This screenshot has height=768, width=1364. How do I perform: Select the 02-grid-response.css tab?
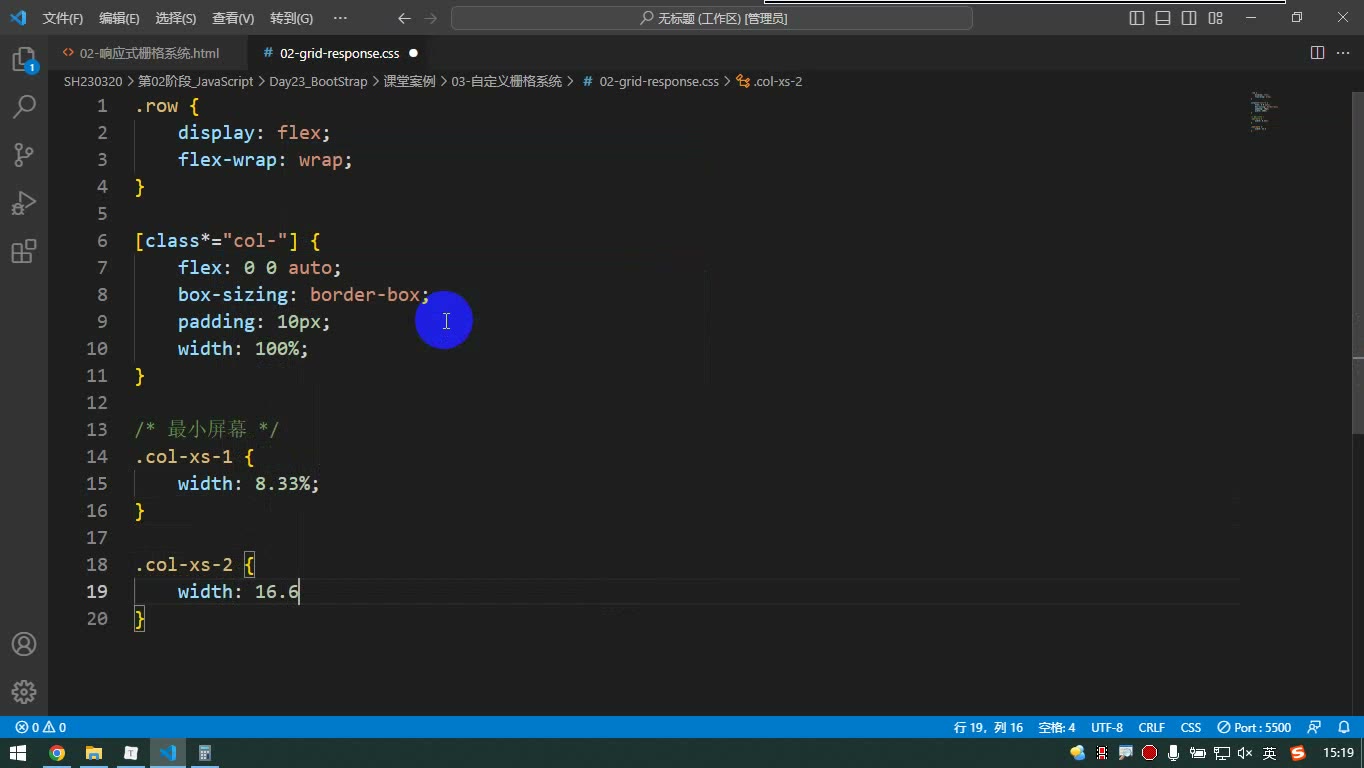(340, 53)
